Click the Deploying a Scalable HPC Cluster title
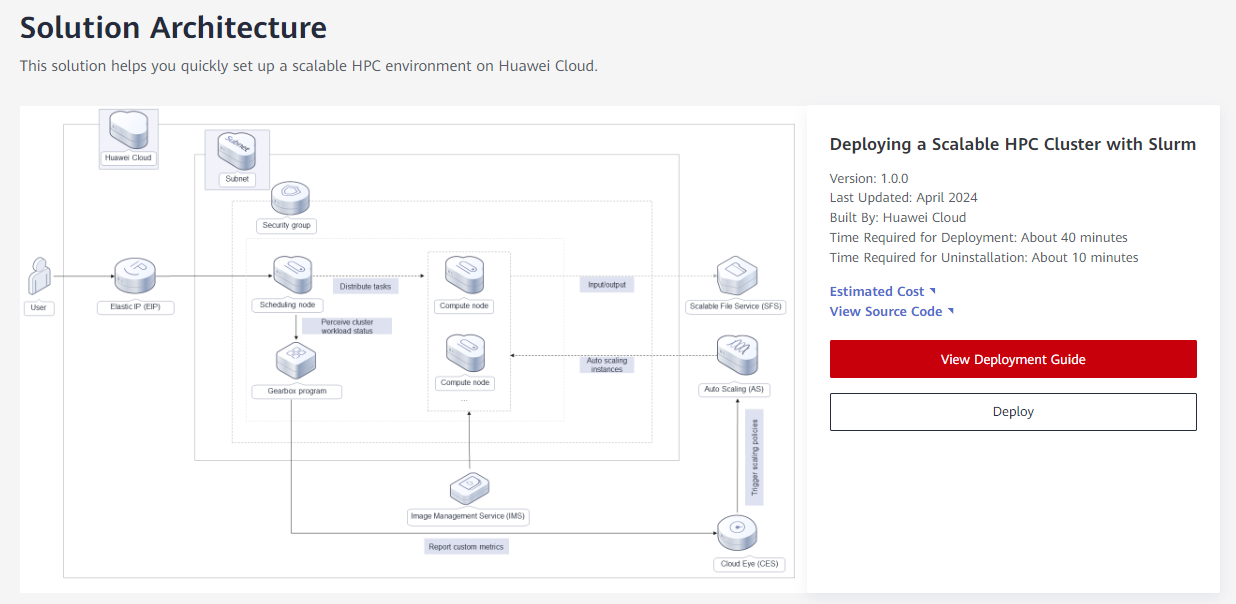1236x604 pixels. [x=1013, y=144]
